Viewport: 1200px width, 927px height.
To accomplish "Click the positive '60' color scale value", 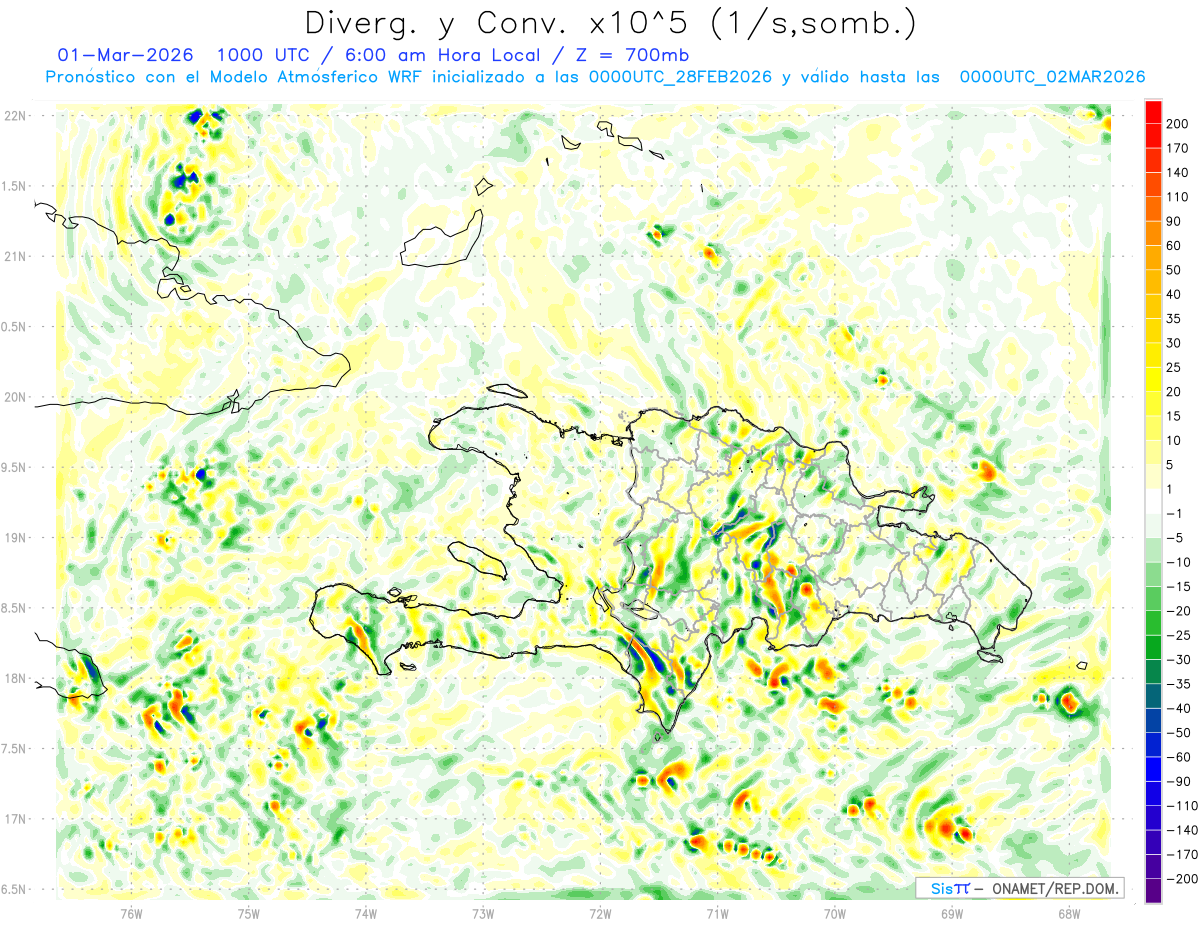I will [x=1174, y=246].
